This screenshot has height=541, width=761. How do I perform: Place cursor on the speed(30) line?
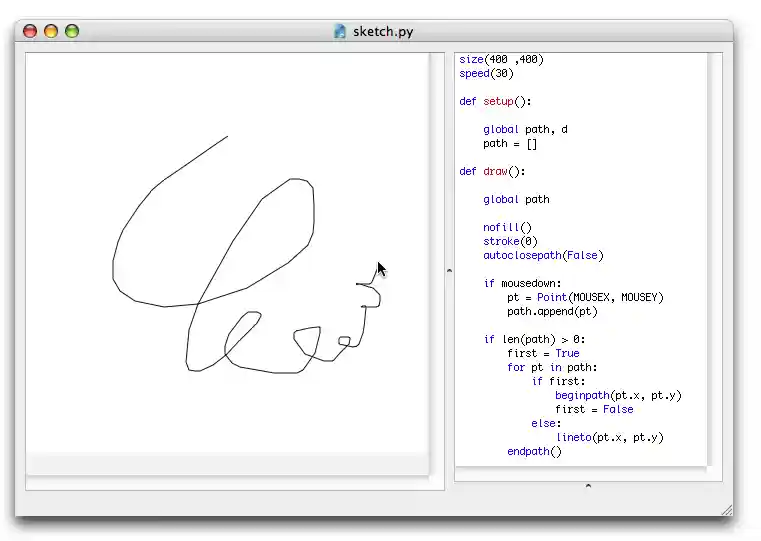[487, 73]
